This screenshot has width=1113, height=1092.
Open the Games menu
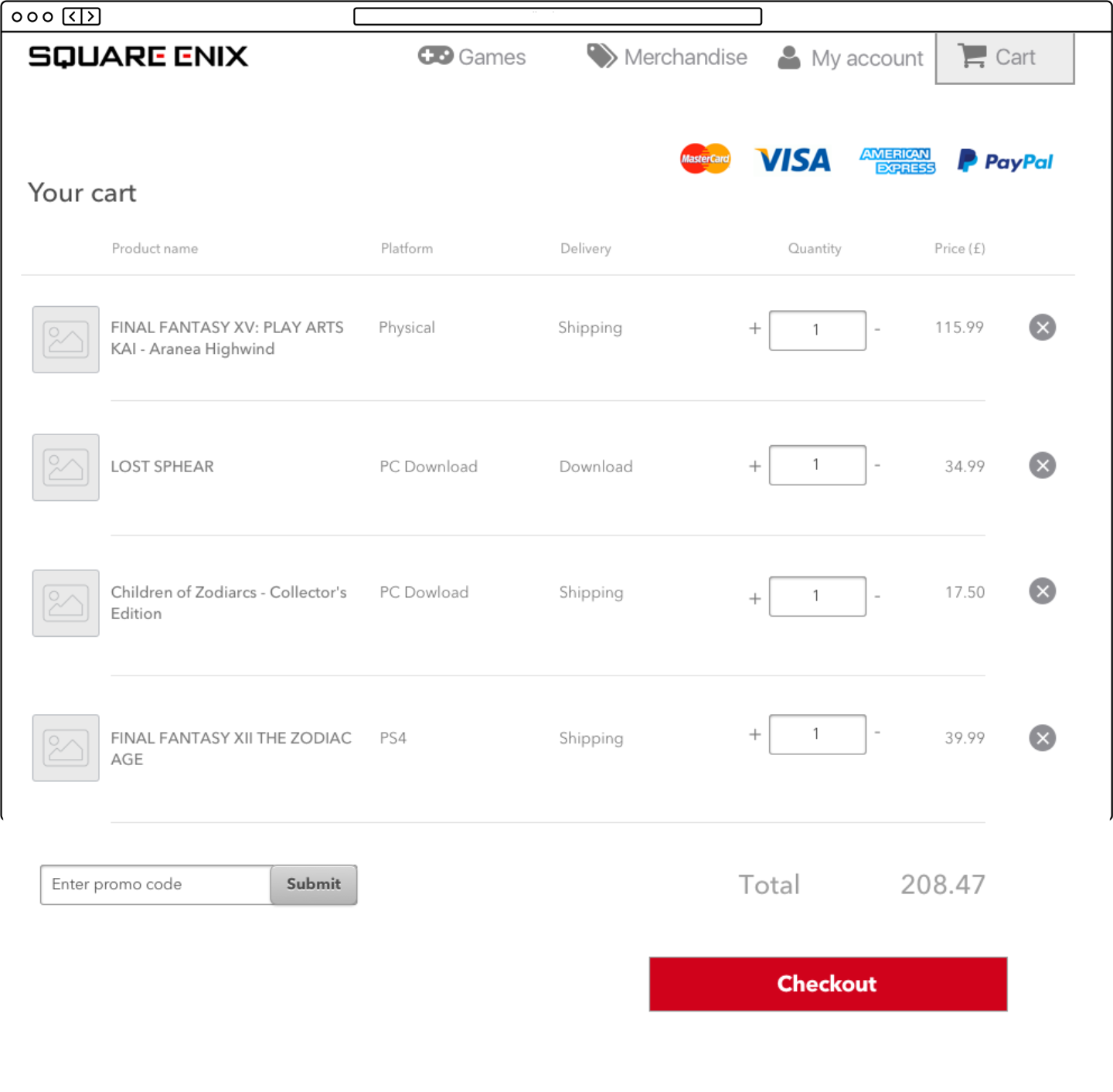pyautogui.click(x=472, y=57)
